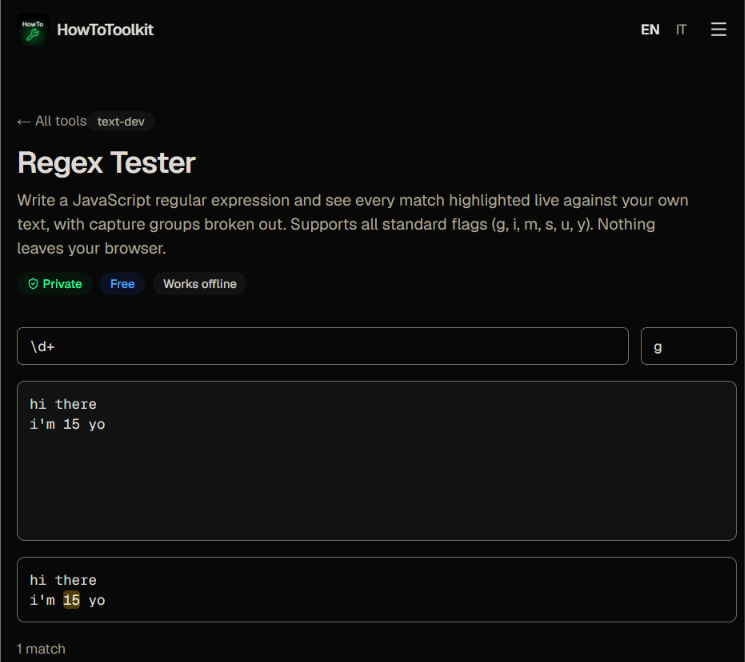745x662 pixels.
Task: Click the HowToToolkit wrench logo icon
Action: (x=33, y=30)
